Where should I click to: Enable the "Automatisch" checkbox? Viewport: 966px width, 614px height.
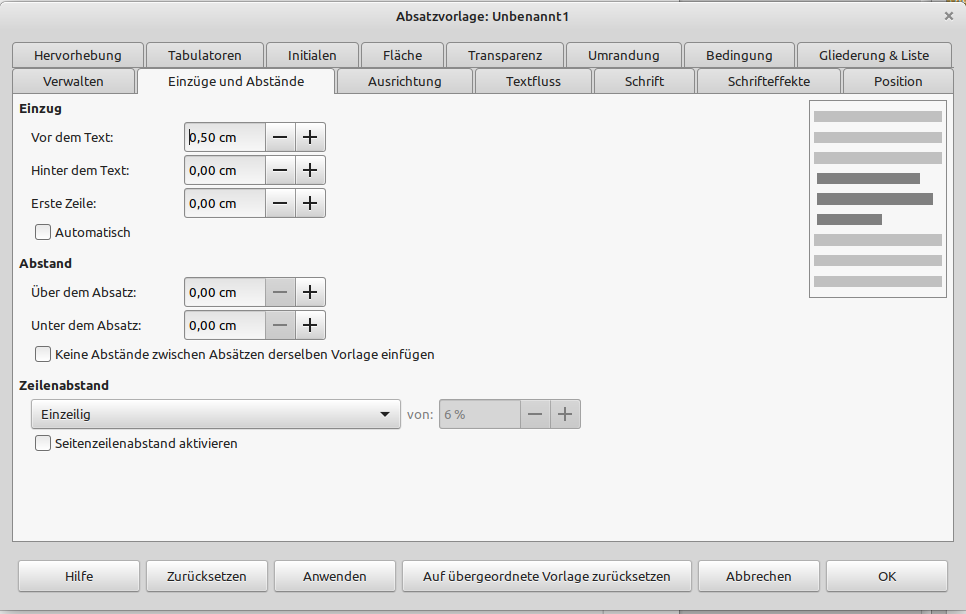(42, 232)
